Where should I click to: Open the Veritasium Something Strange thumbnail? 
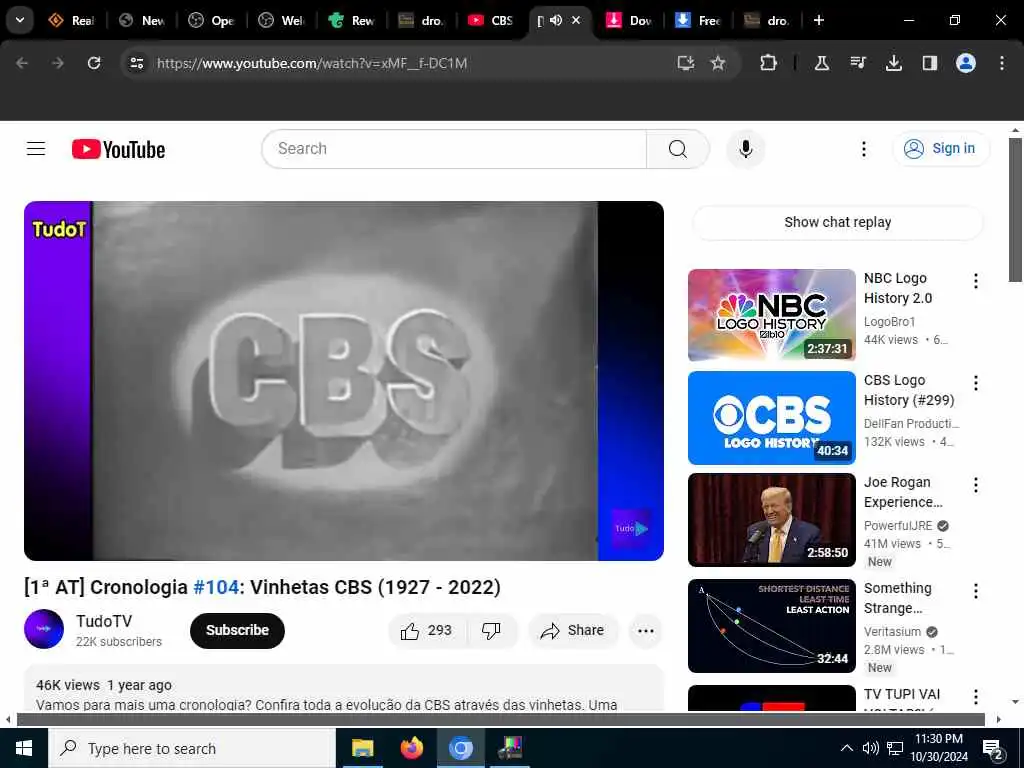pyautogui.click(x=771, y=626)
